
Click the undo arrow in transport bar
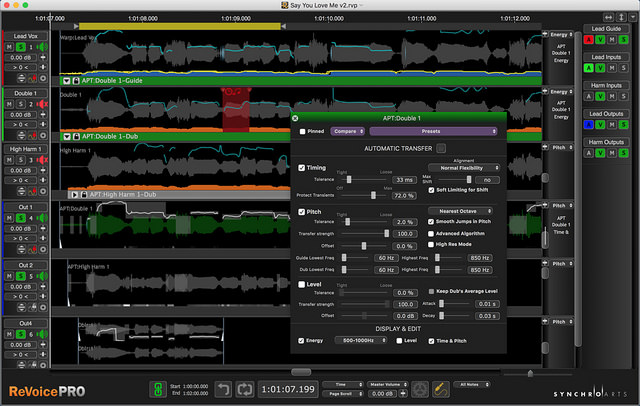point(223,389)
